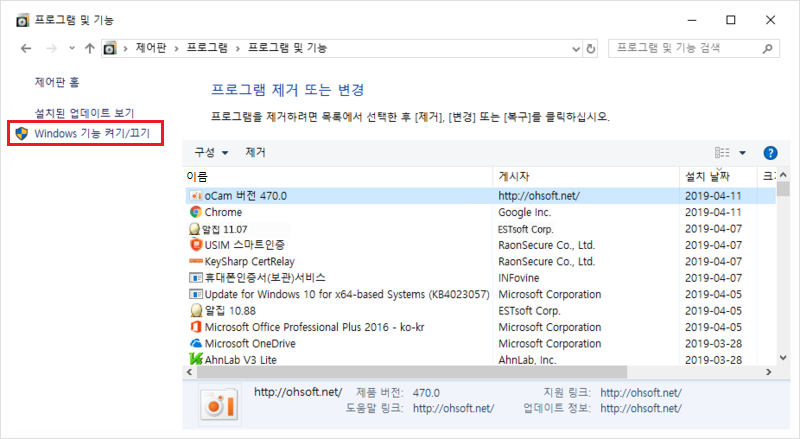Click the oCam icon in list

[x=195, y=196]
